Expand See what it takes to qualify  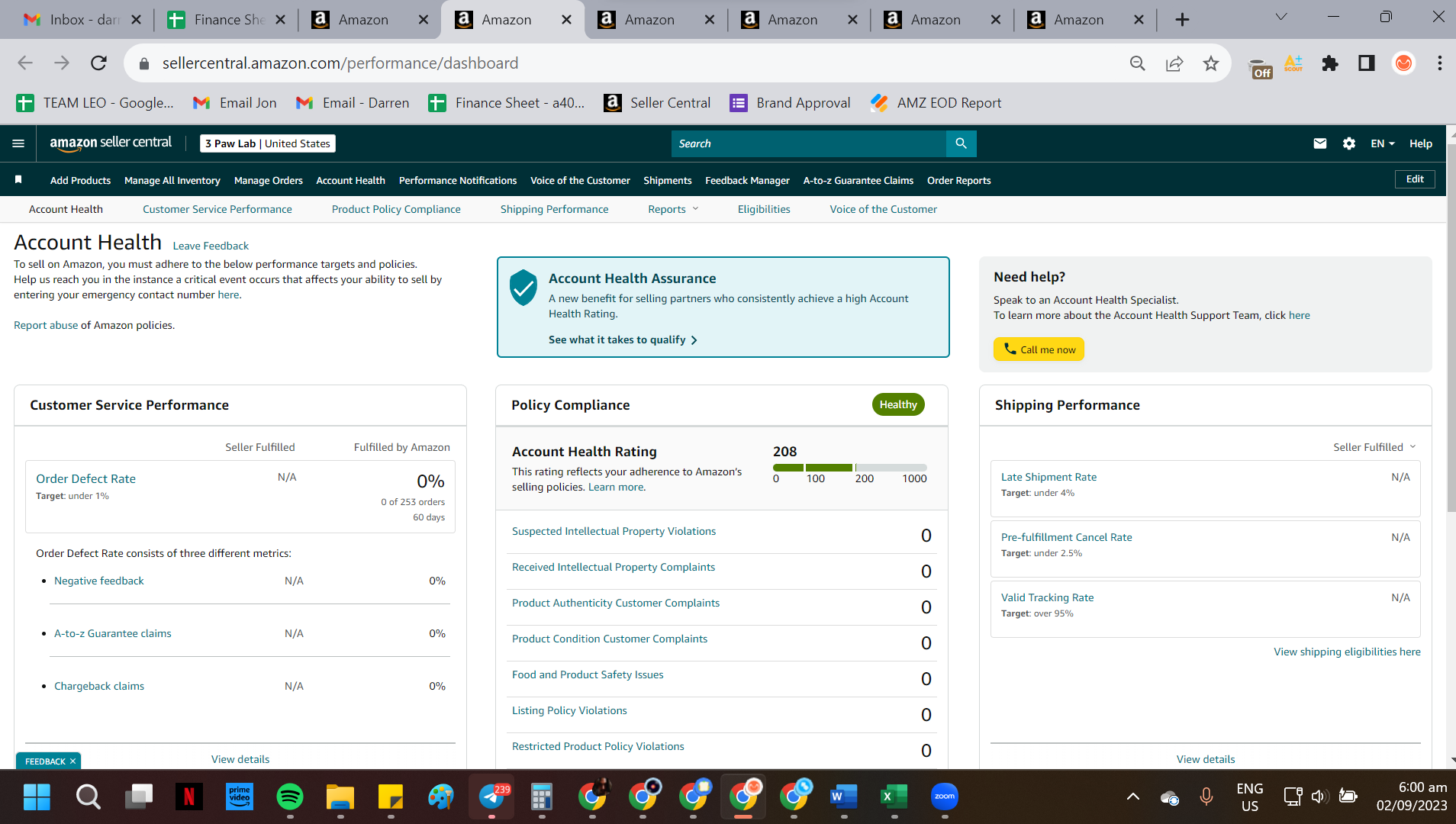tap(623, 340)
